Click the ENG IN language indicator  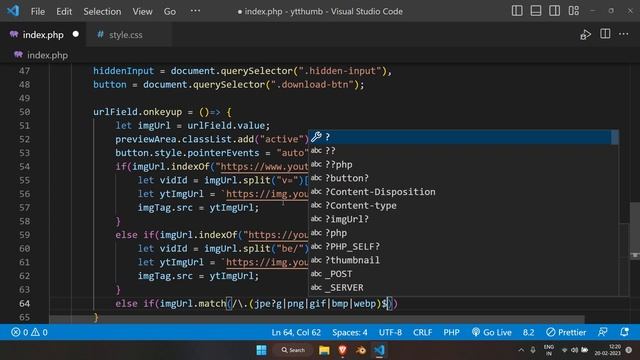pos(549,350)
